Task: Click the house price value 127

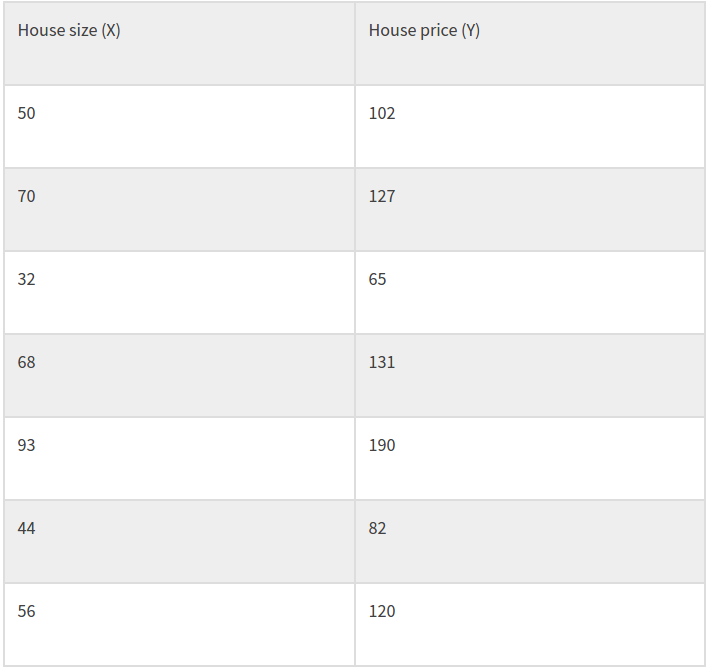Action: [382, 197]
